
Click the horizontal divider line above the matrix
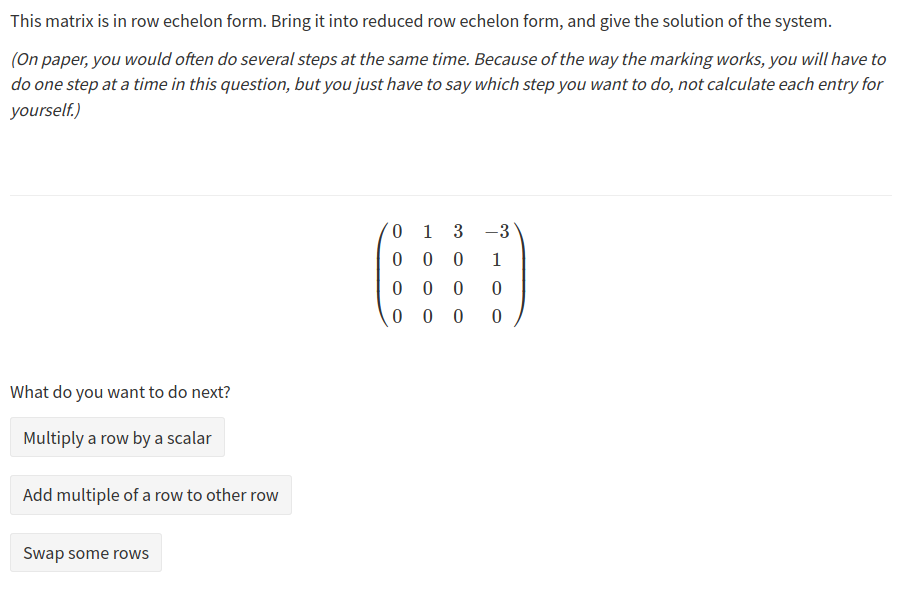pos(450,195)
